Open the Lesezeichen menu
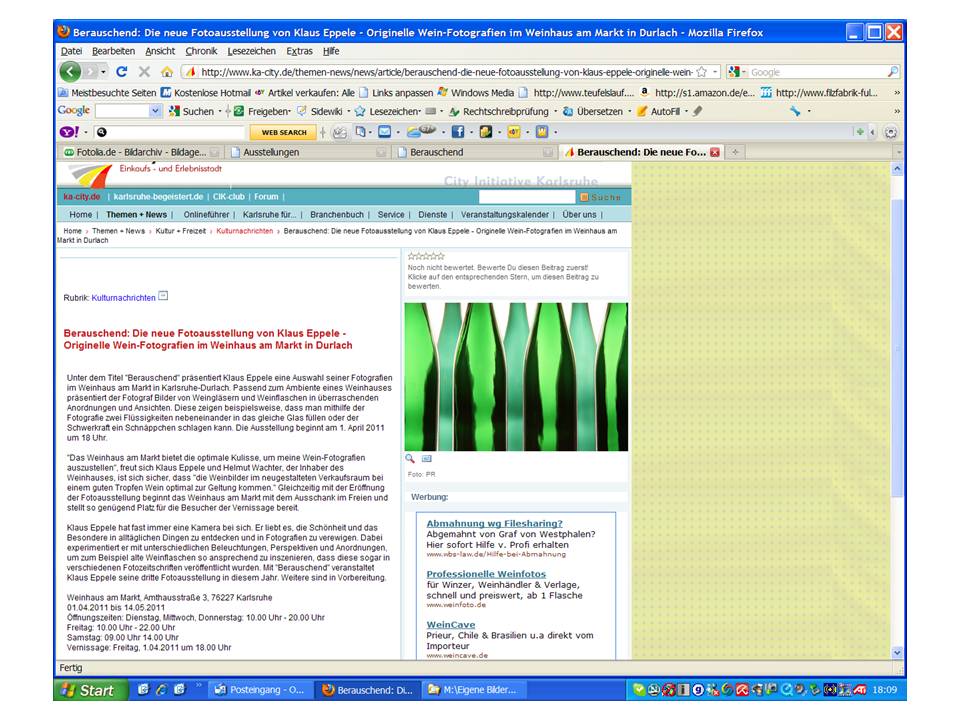The image size is (960, 720). (x=251, y=51)
